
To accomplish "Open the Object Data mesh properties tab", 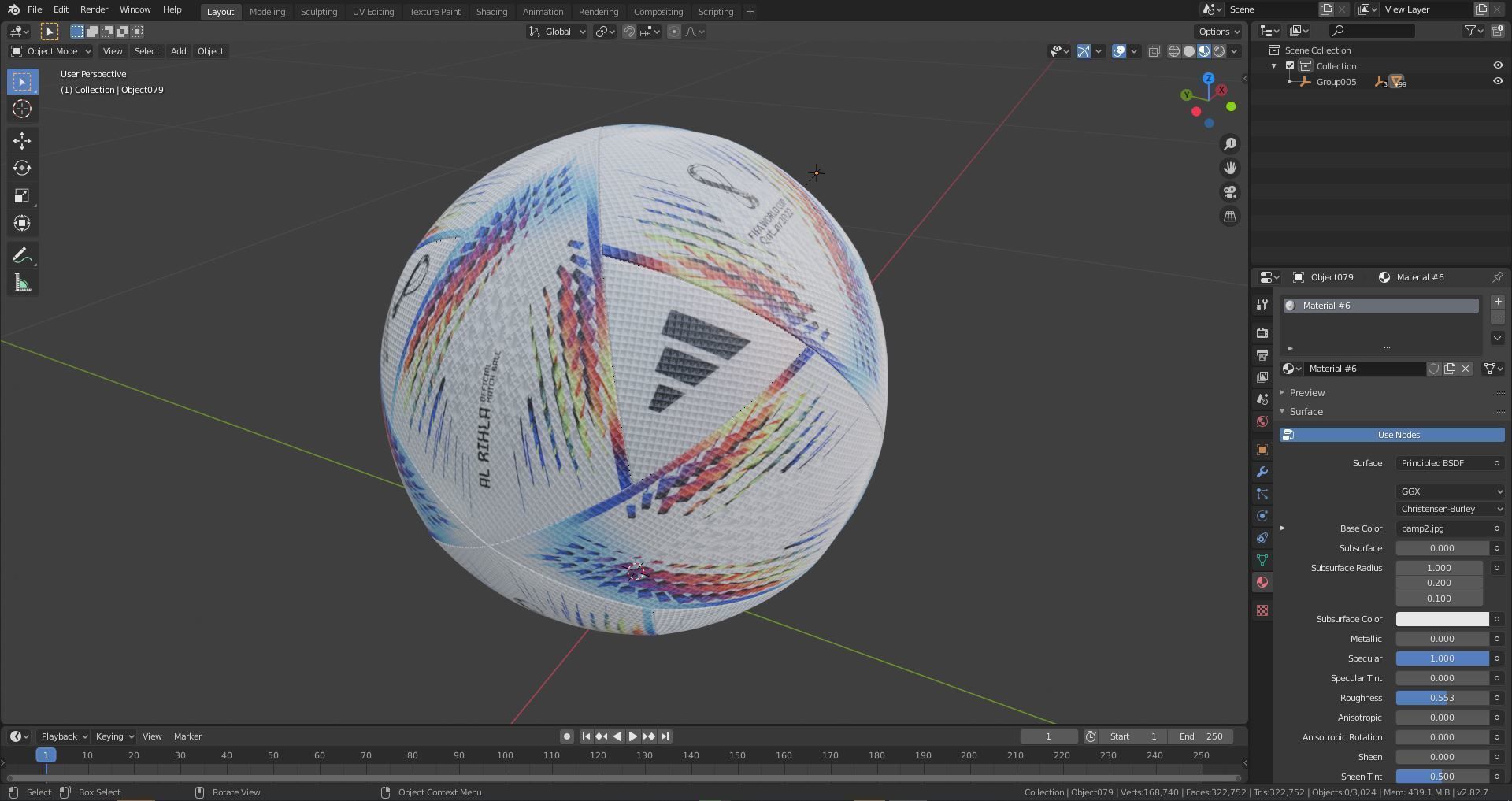I will [1262, 560].
